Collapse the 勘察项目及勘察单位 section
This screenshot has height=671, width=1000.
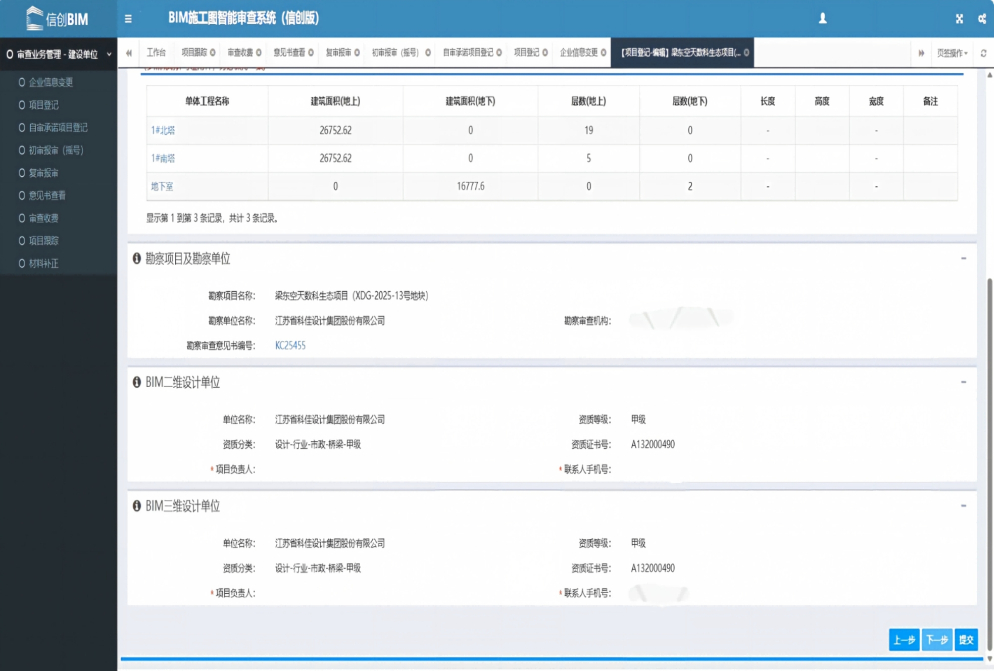(964, 258)
